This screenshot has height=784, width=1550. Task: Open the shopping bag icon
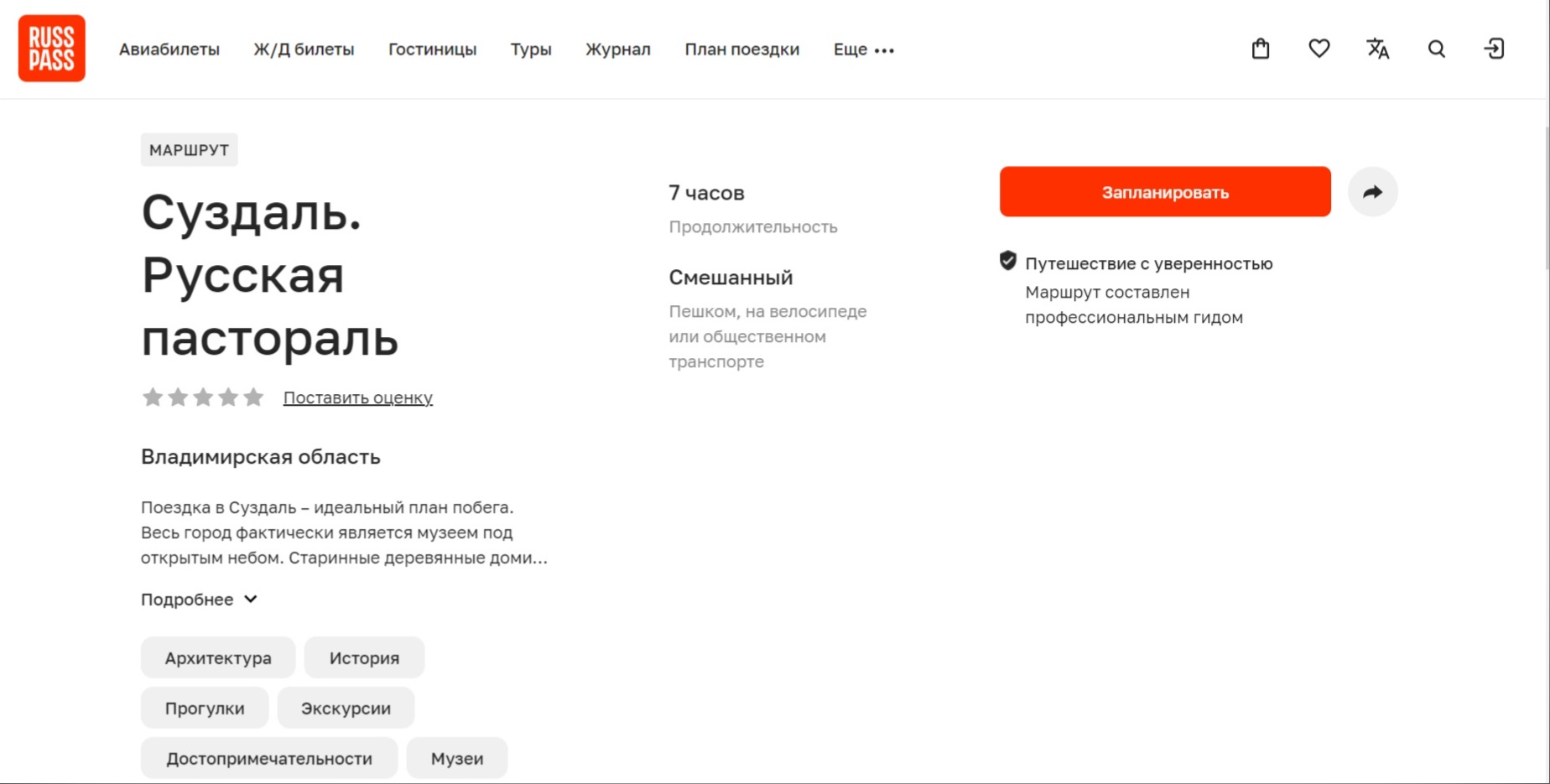[1260, 49]
